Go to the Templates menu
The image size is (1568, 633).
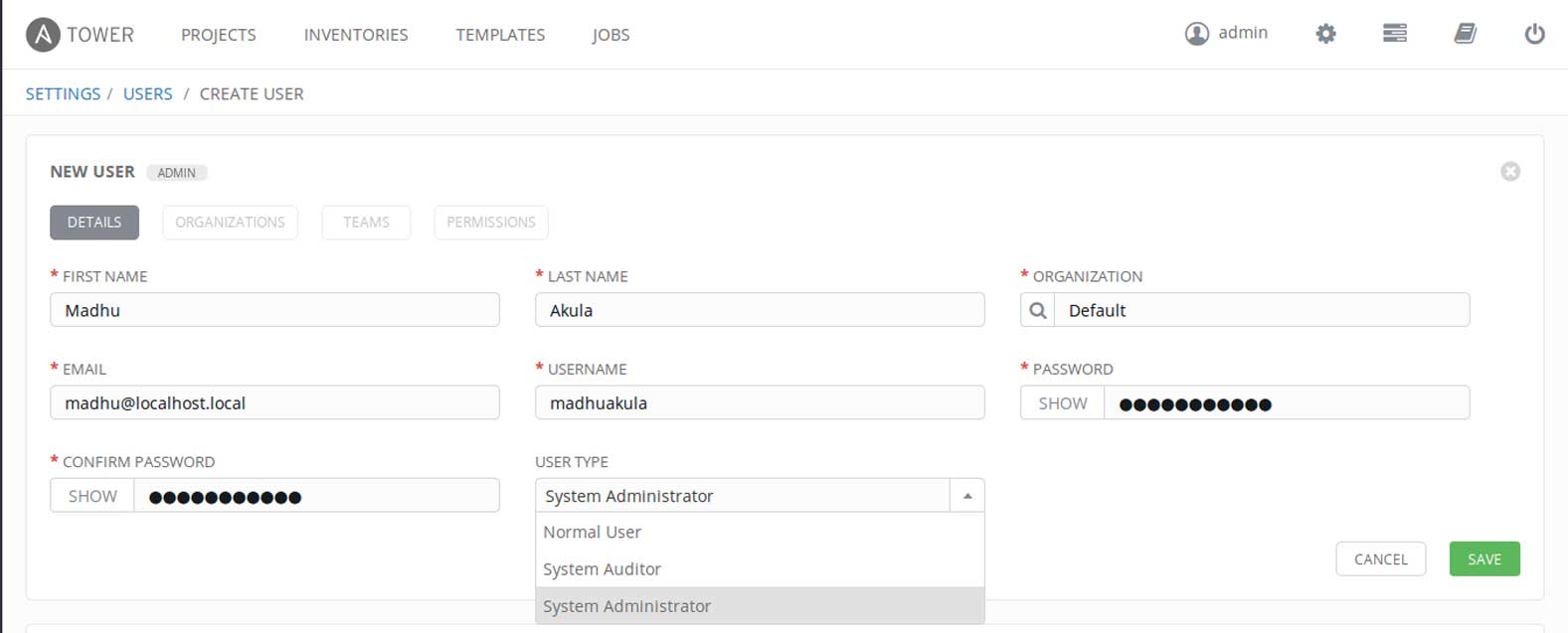(500, 35)
